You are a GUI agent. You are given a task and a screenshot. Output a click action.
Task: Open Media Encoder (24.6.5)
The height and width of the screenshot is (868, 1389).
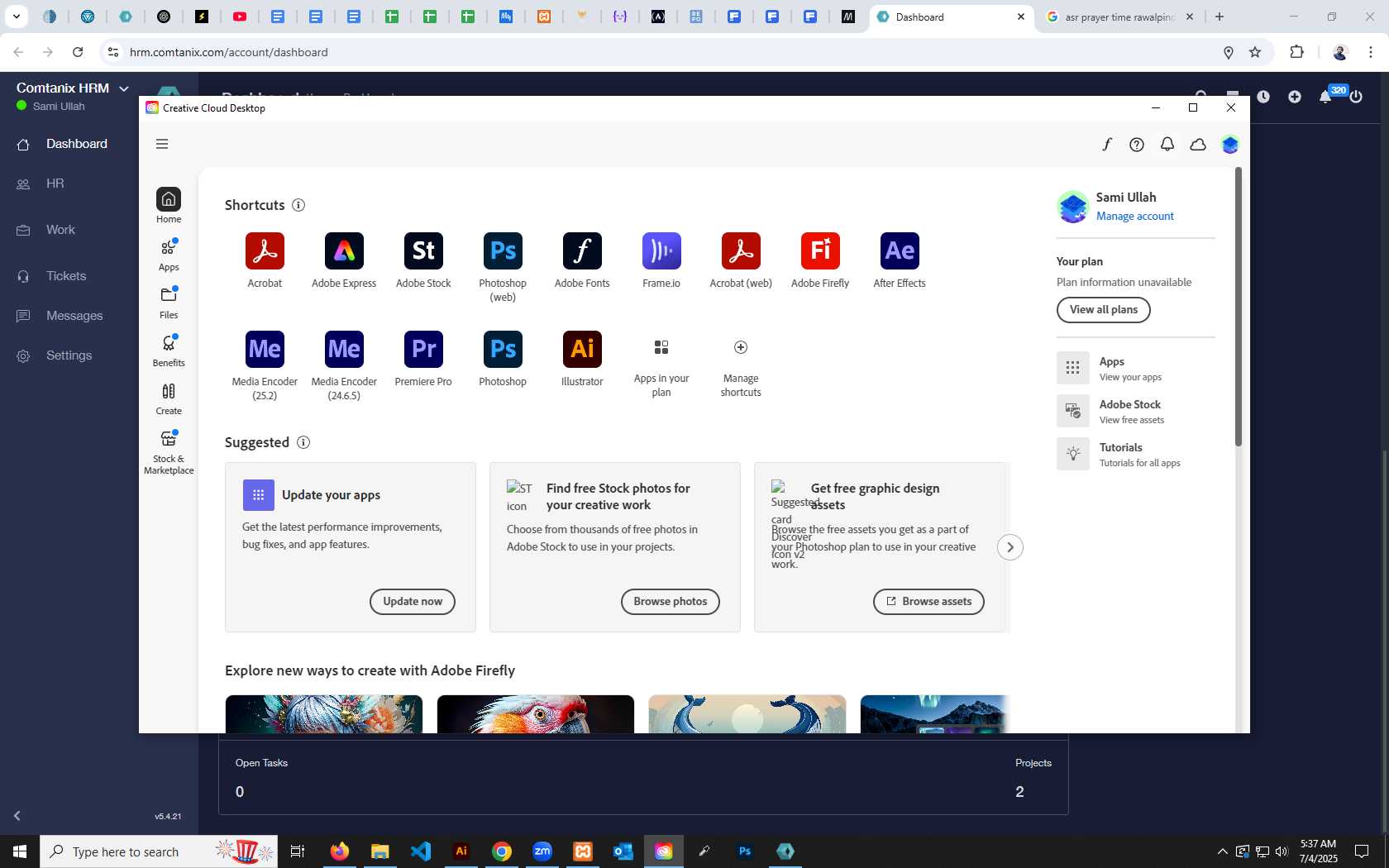pyautogui.click(x=344, y=365)
